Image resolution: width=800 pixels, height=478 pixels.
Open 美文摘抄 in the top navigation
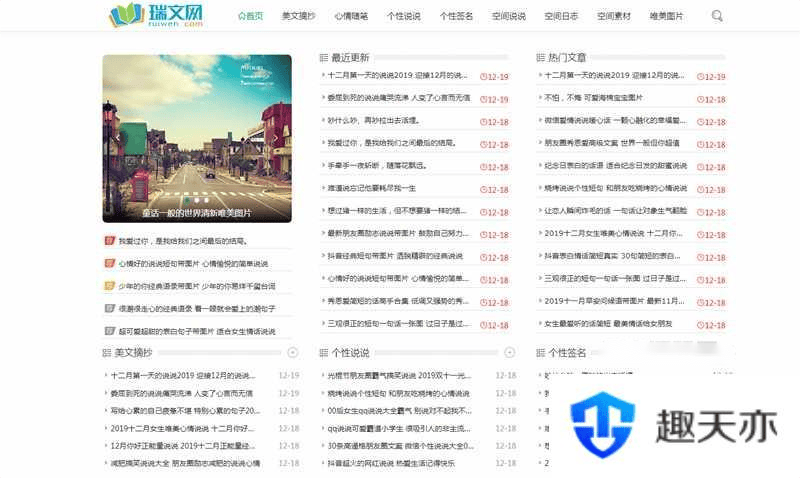pyautogui.click(x=298, y=16)
